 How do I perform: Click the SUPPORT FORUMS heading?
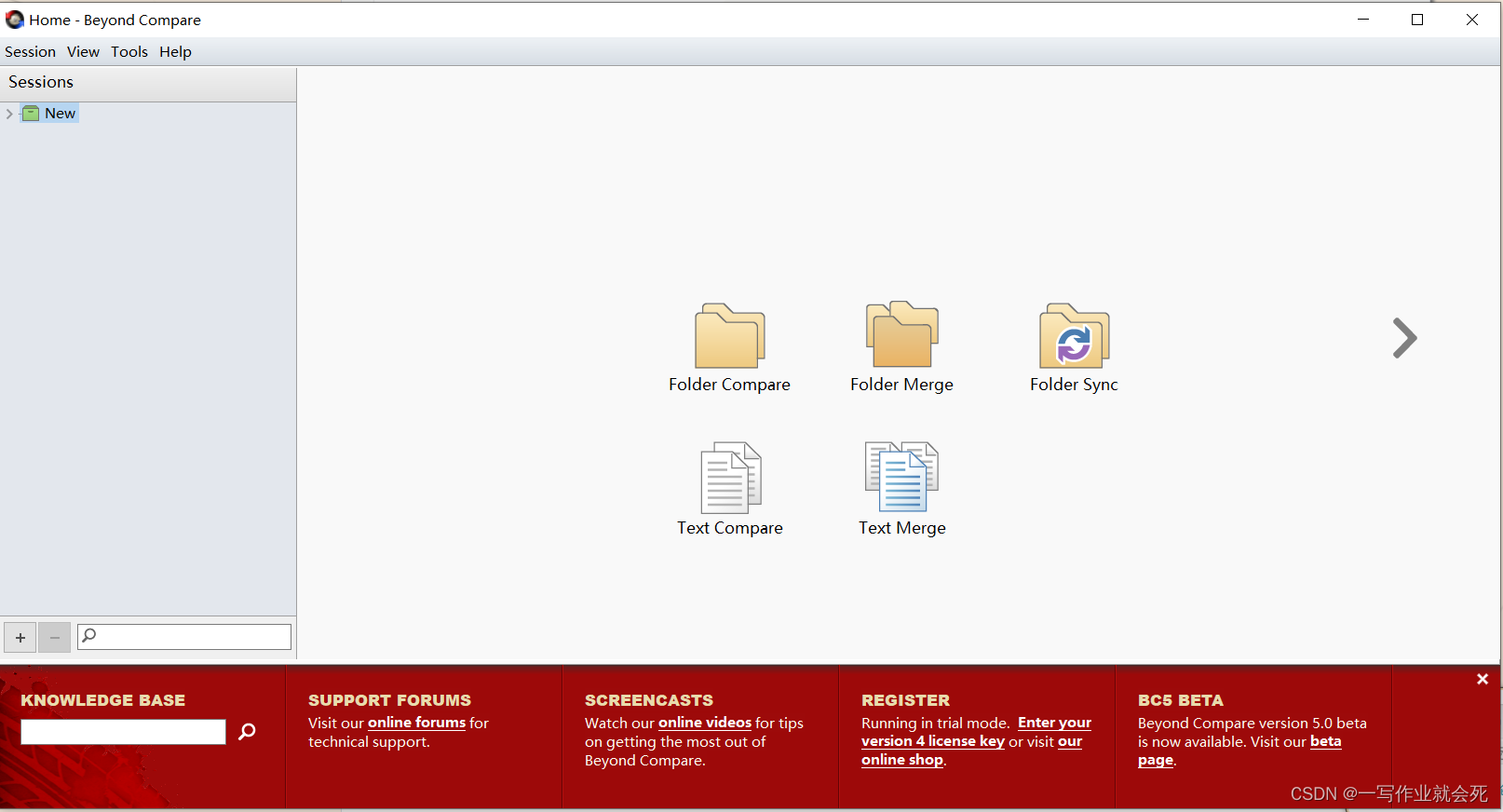tap(389, 700)
